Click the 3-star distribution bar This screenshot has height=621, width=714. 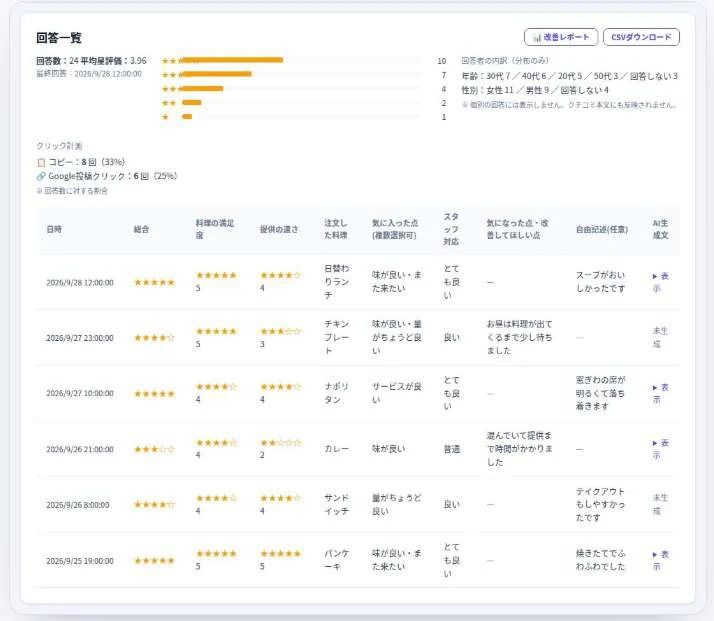pyautogui.click(x=203, y=88)
